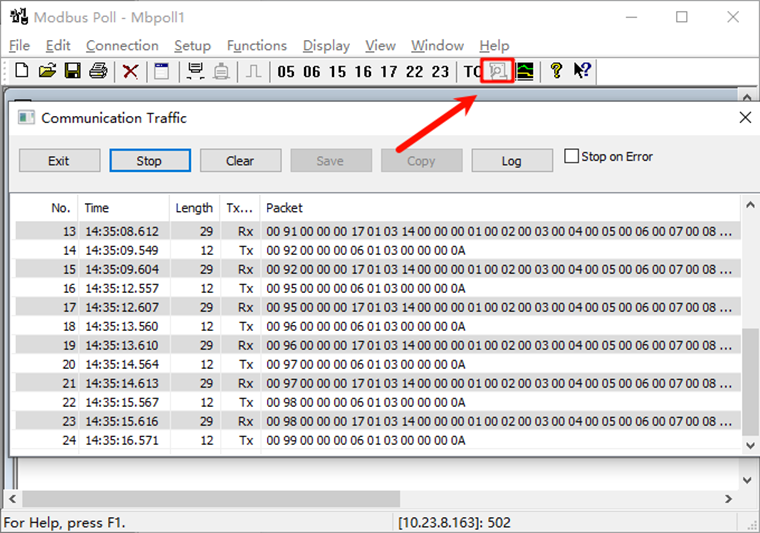Click the main window horizontal scrollbar thumb

[x=211, y=498]
